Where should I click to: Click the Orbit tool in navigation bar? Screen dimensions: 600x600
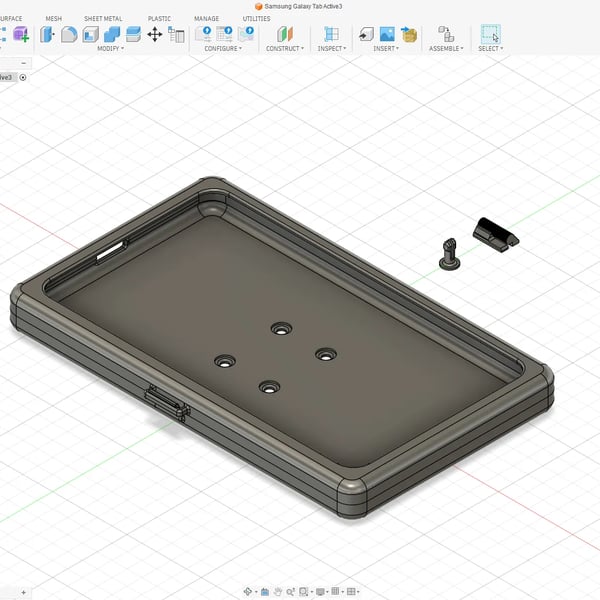coord(247,592)
